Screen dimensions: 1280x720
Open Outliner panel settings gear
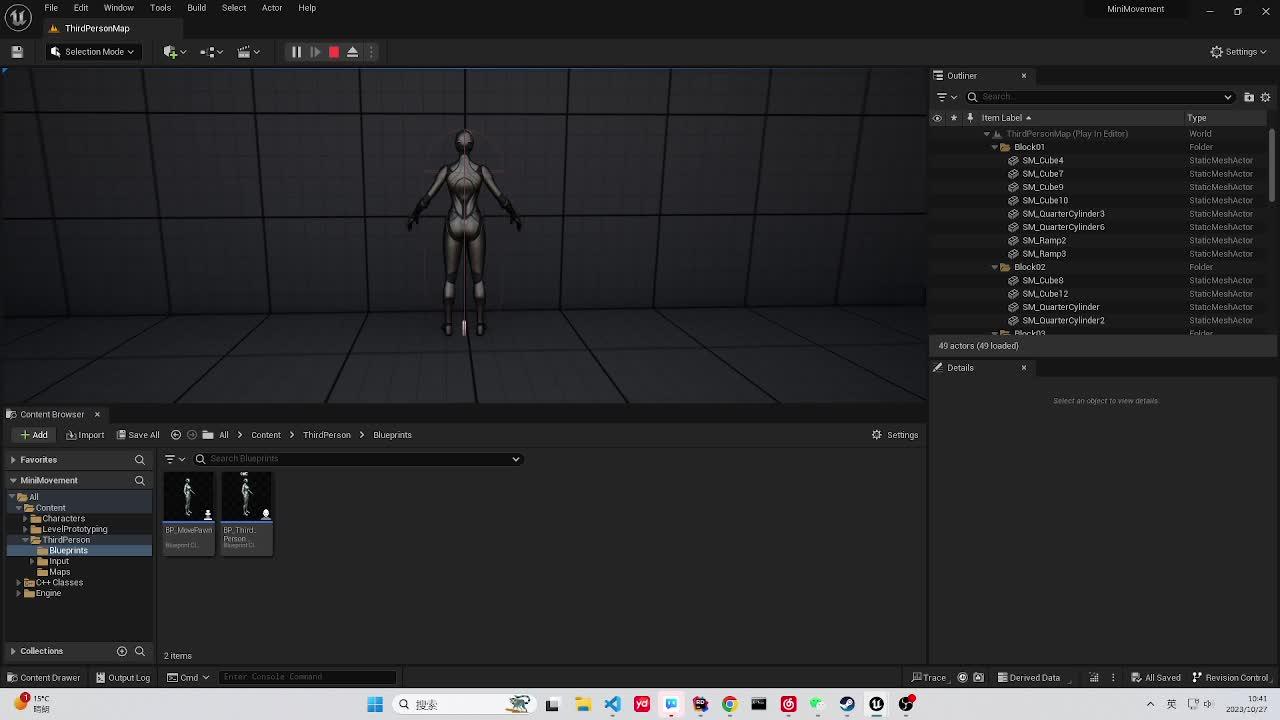(x=1265, y=97)
